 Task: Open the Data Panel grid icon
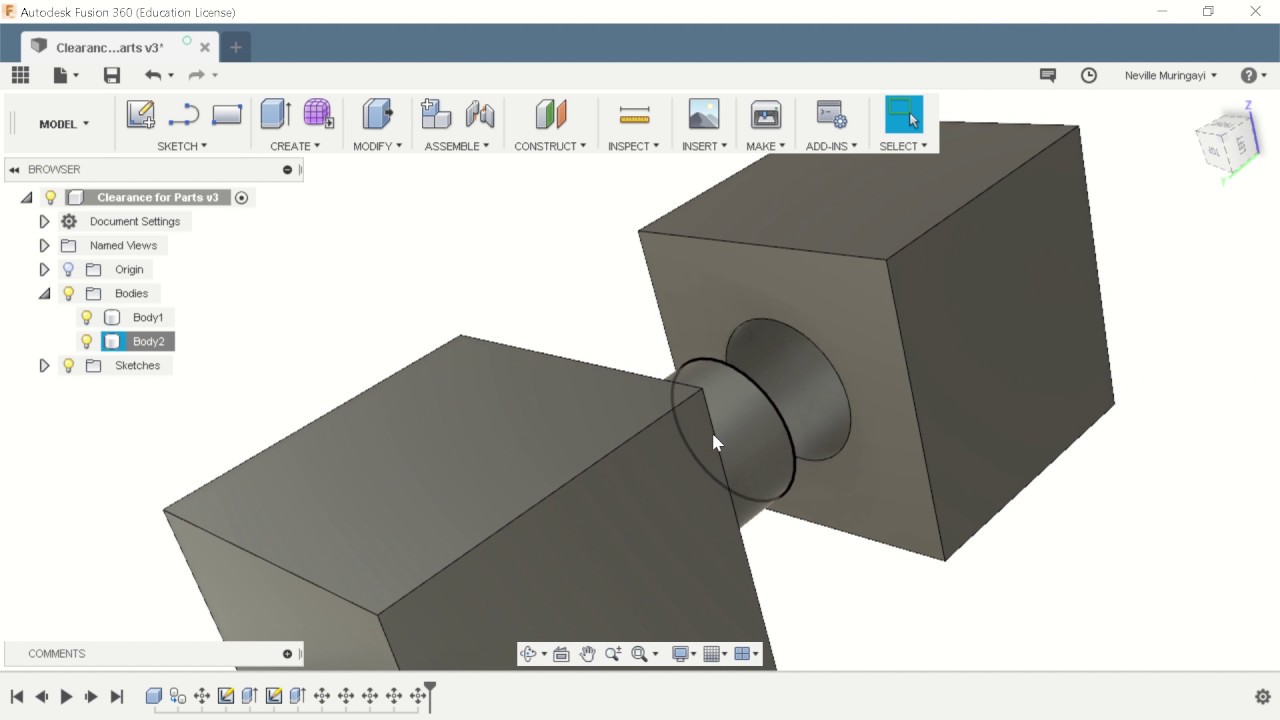(20, 75)
